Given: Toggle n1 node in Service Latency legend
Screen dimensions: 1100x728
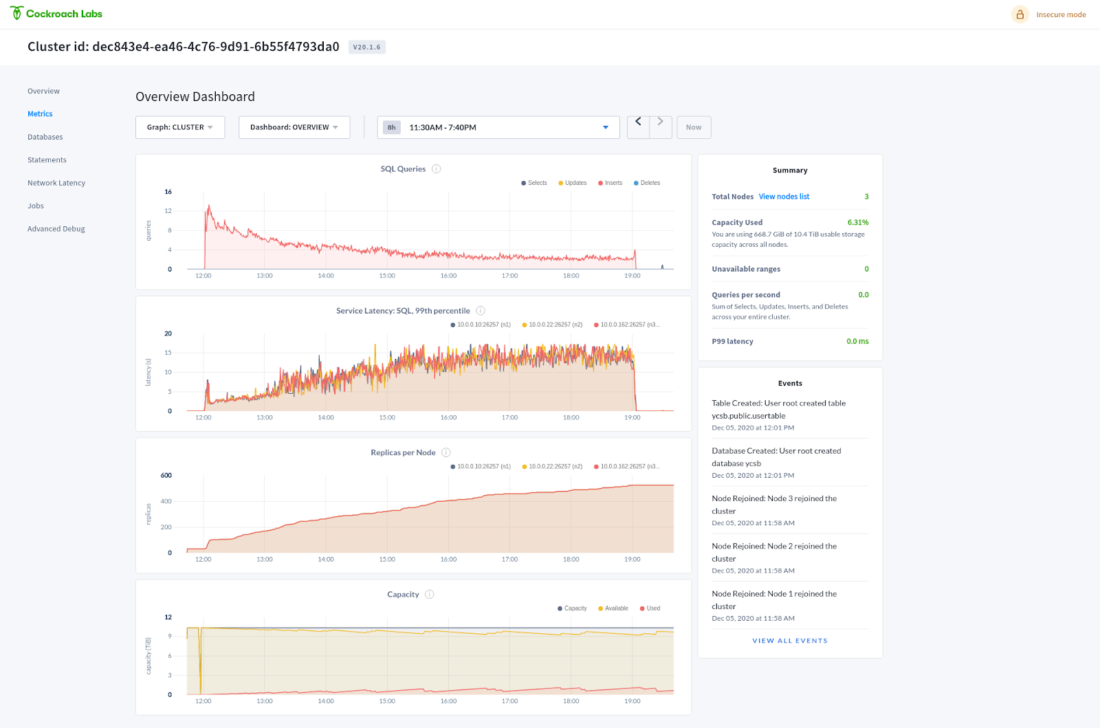Looking at the screenshot, I should pyautogui.click(x=481, y=325).
